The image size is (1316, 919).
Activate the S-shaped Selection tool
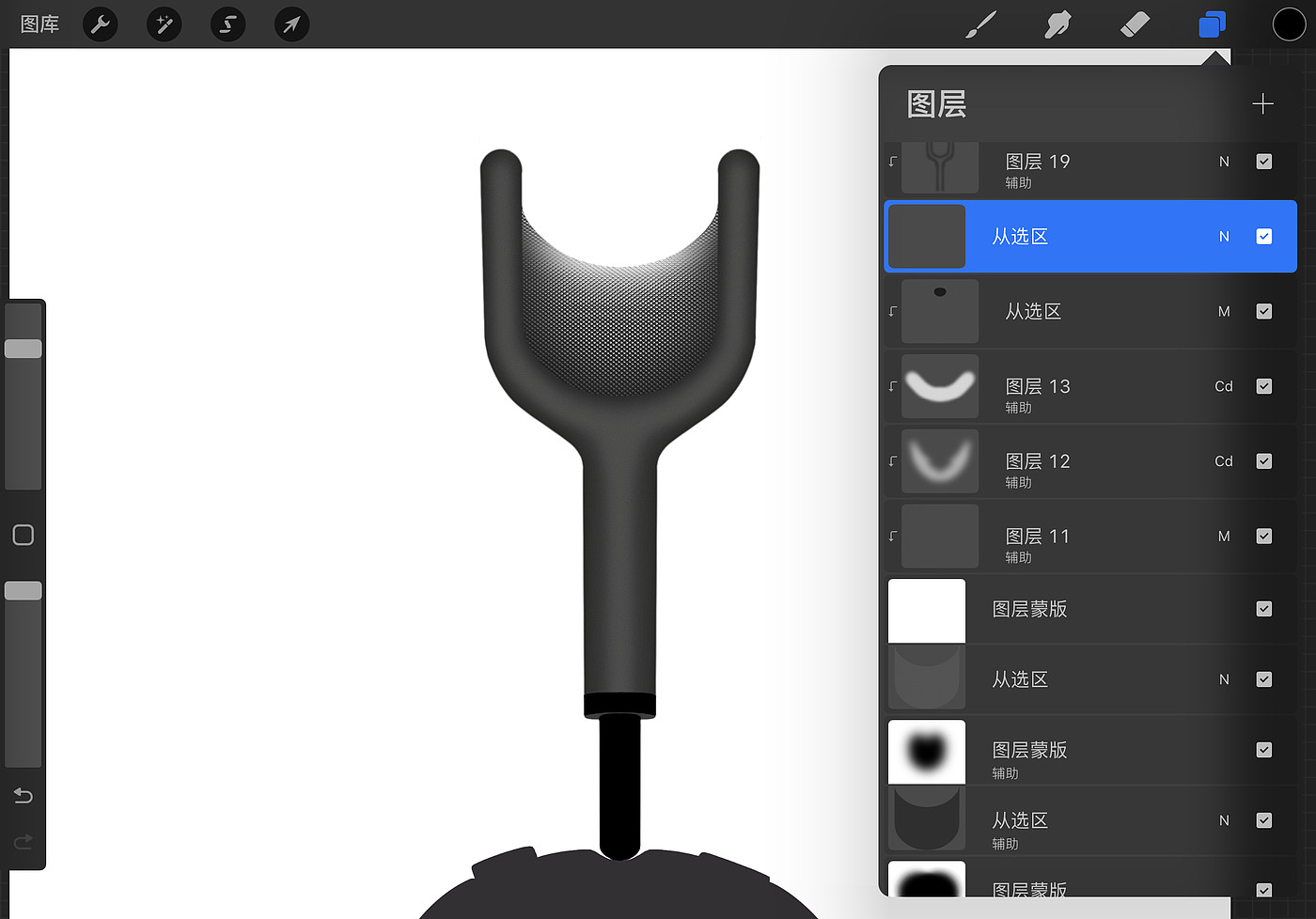coord(228,24)
